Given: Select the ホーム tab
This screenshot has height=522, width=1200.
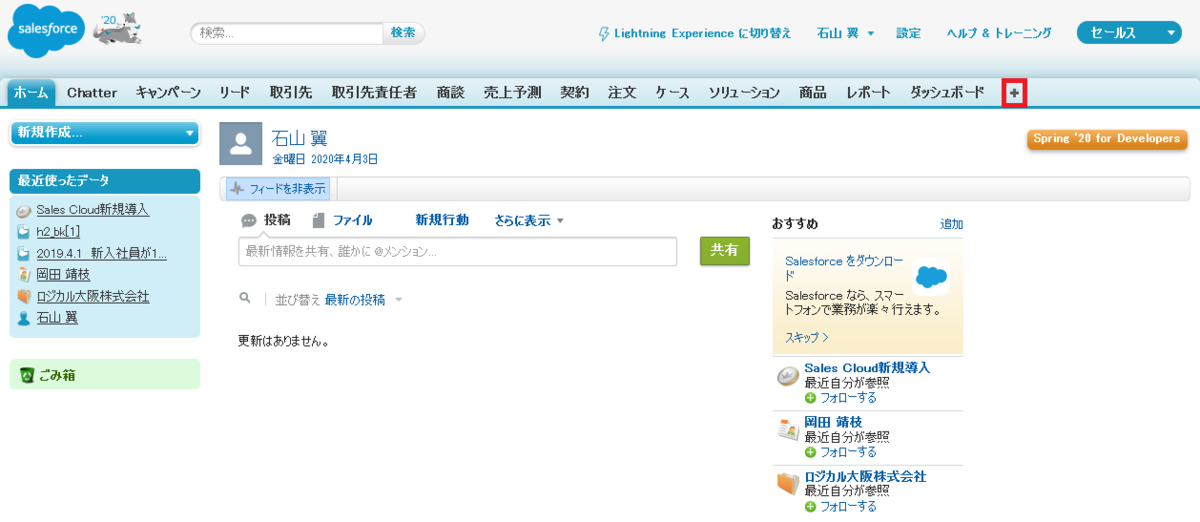Looking at the screenshot, I should 31,93.
